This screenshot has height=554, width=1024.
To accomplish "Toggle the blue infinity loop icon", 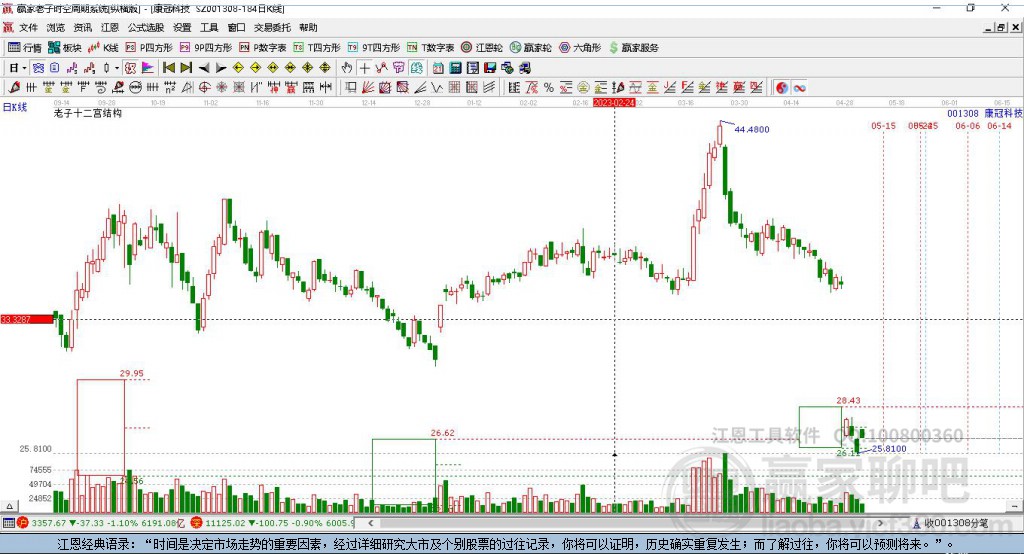I will [799, 88].
